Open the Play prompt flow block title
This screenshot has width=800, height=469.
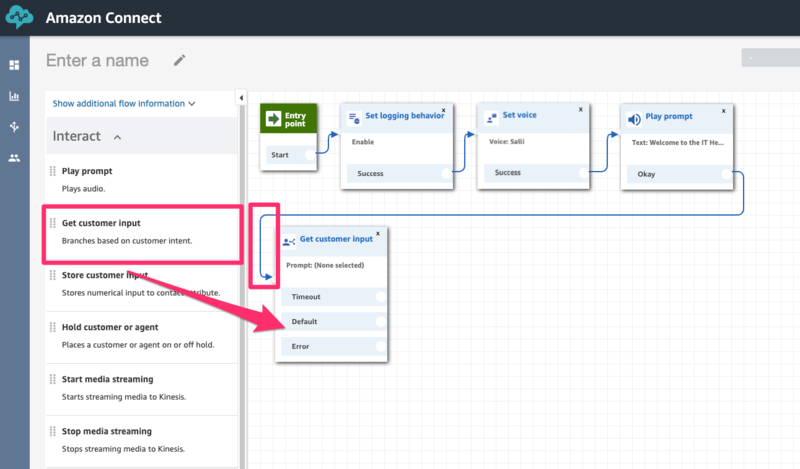669,116
